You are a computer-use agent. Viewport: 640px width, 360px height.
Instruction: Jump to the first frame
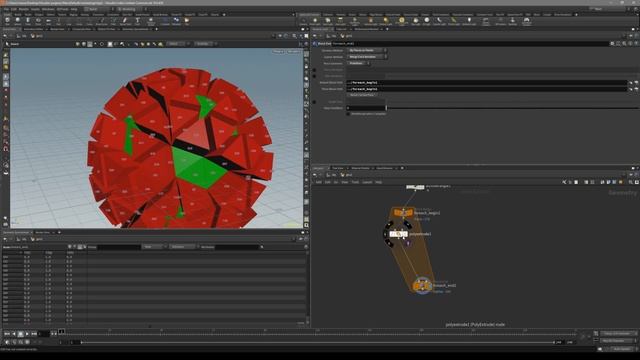tap(7, 334)
